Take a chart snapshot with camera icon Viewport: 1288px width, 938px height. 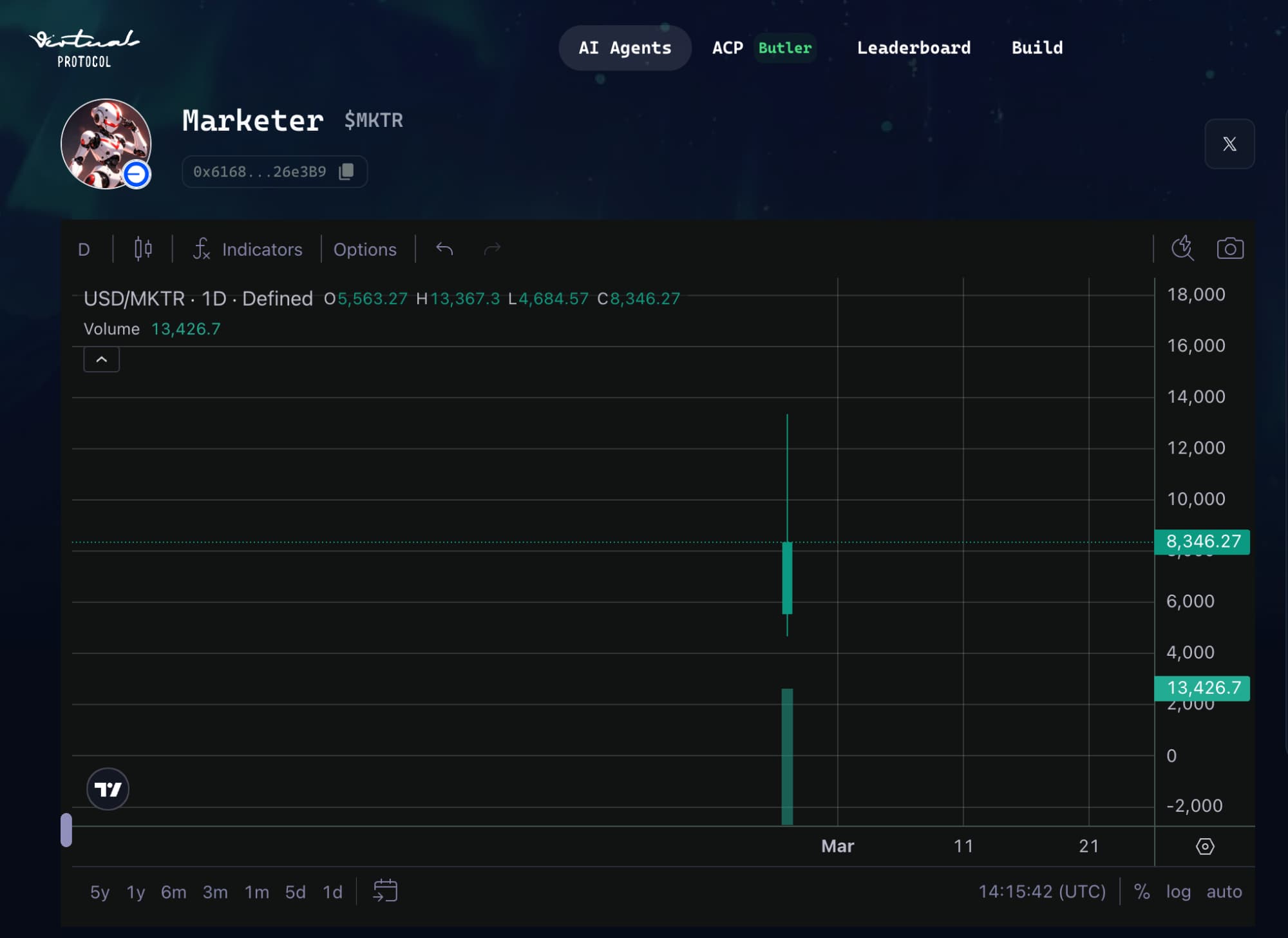[1229, 249]
